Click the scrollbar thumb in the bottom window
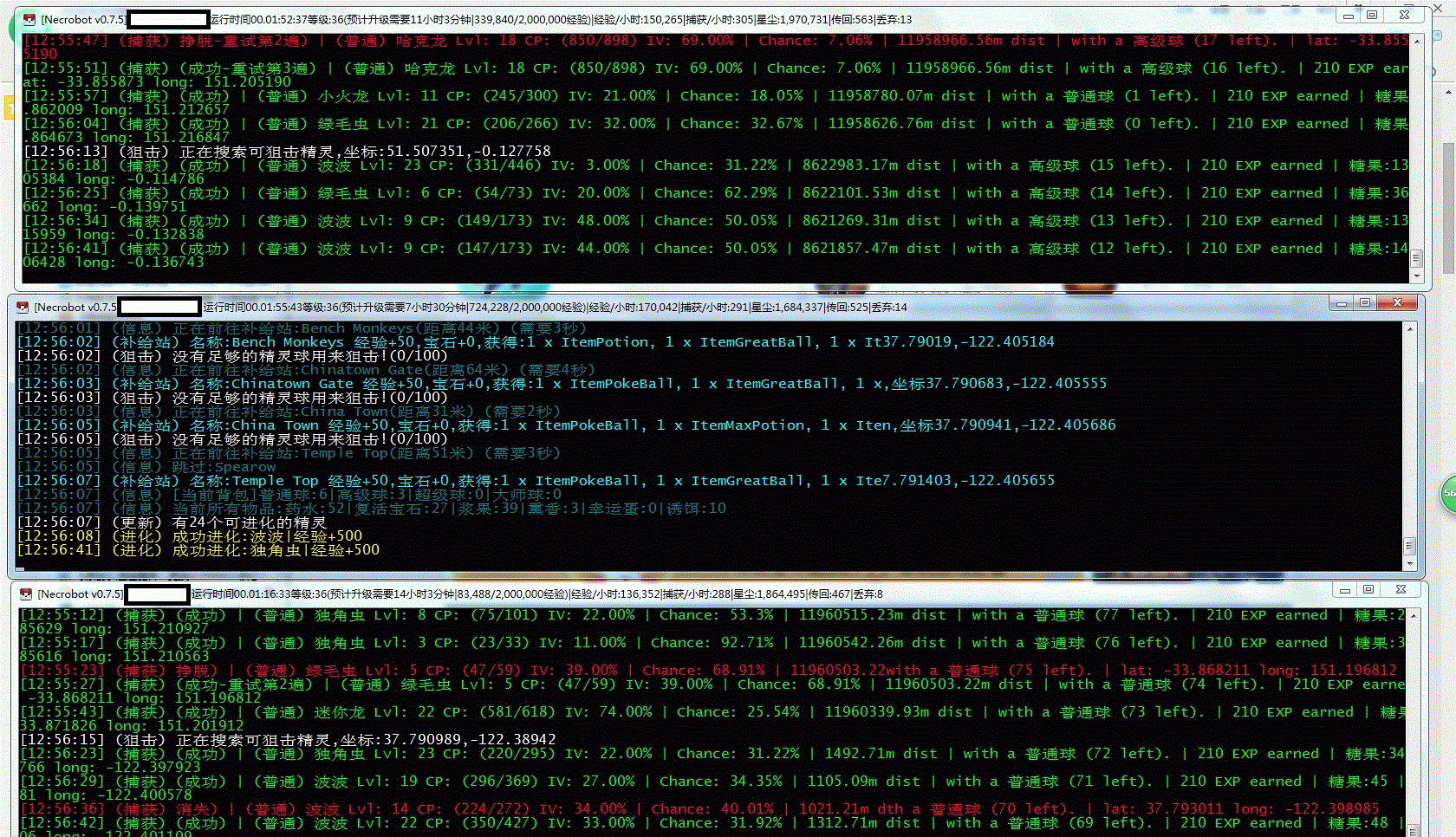This screenshot has width=1456, height=837. 1414,829
